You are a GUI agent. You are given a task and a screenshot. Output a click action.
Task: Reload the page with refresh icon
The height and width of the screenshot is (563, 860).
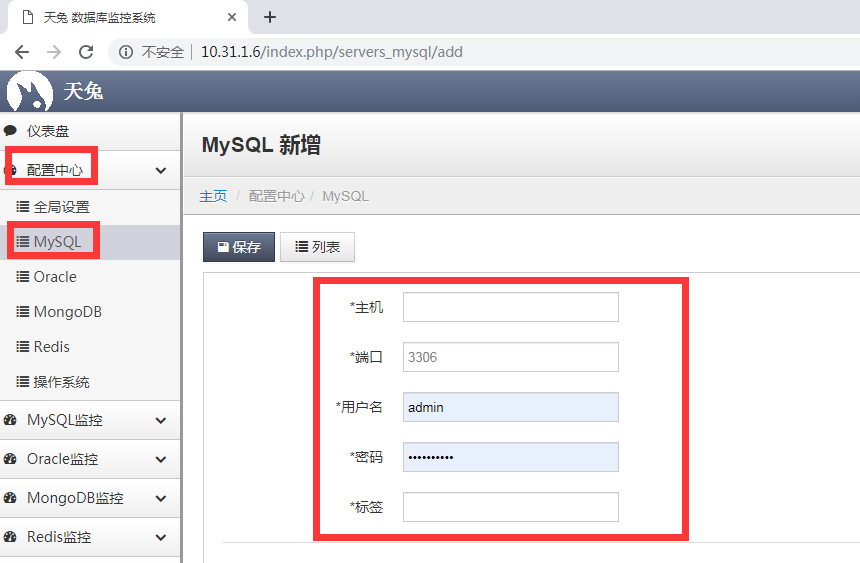86,52
